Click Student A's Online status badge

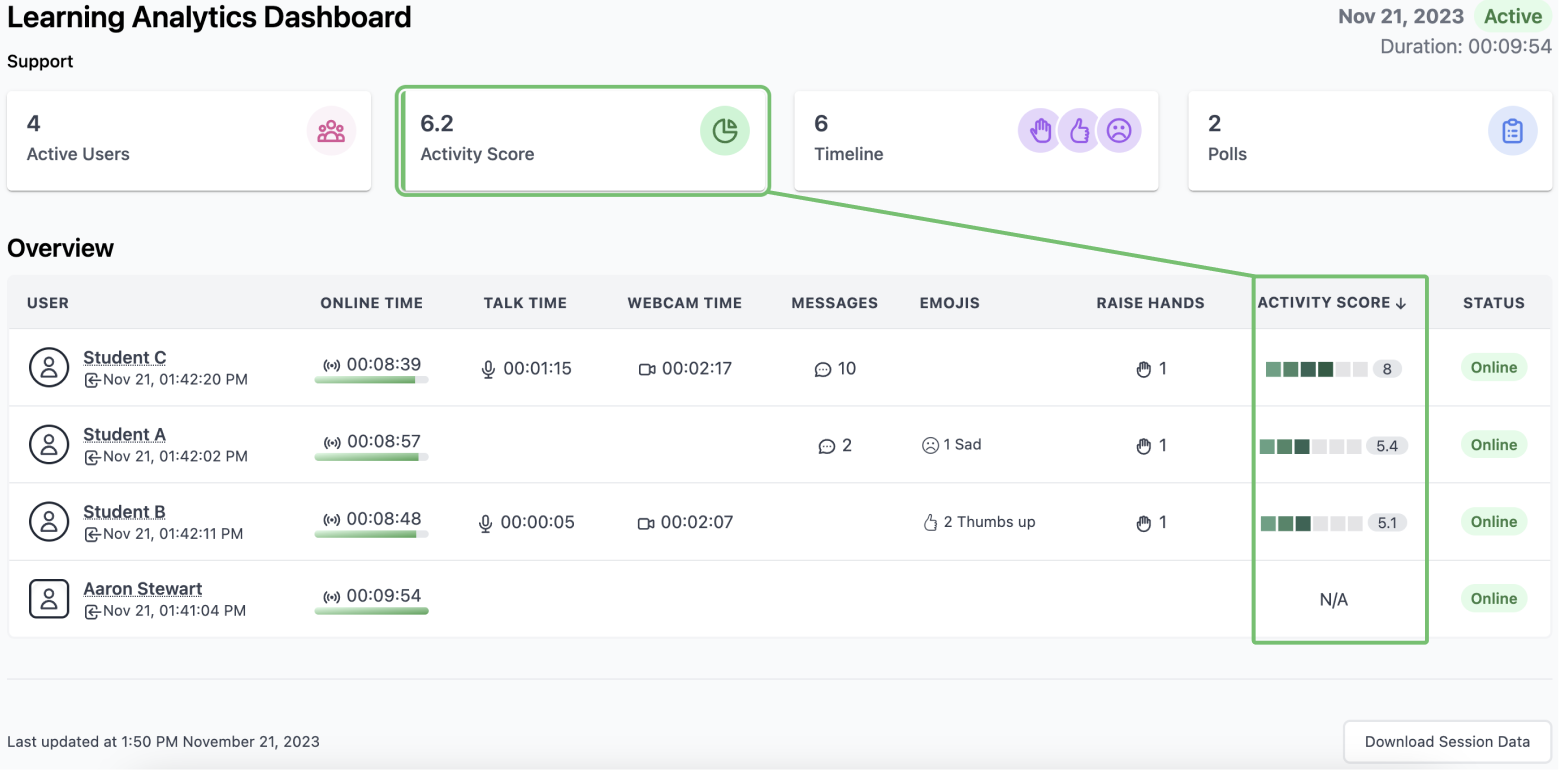1494,445
